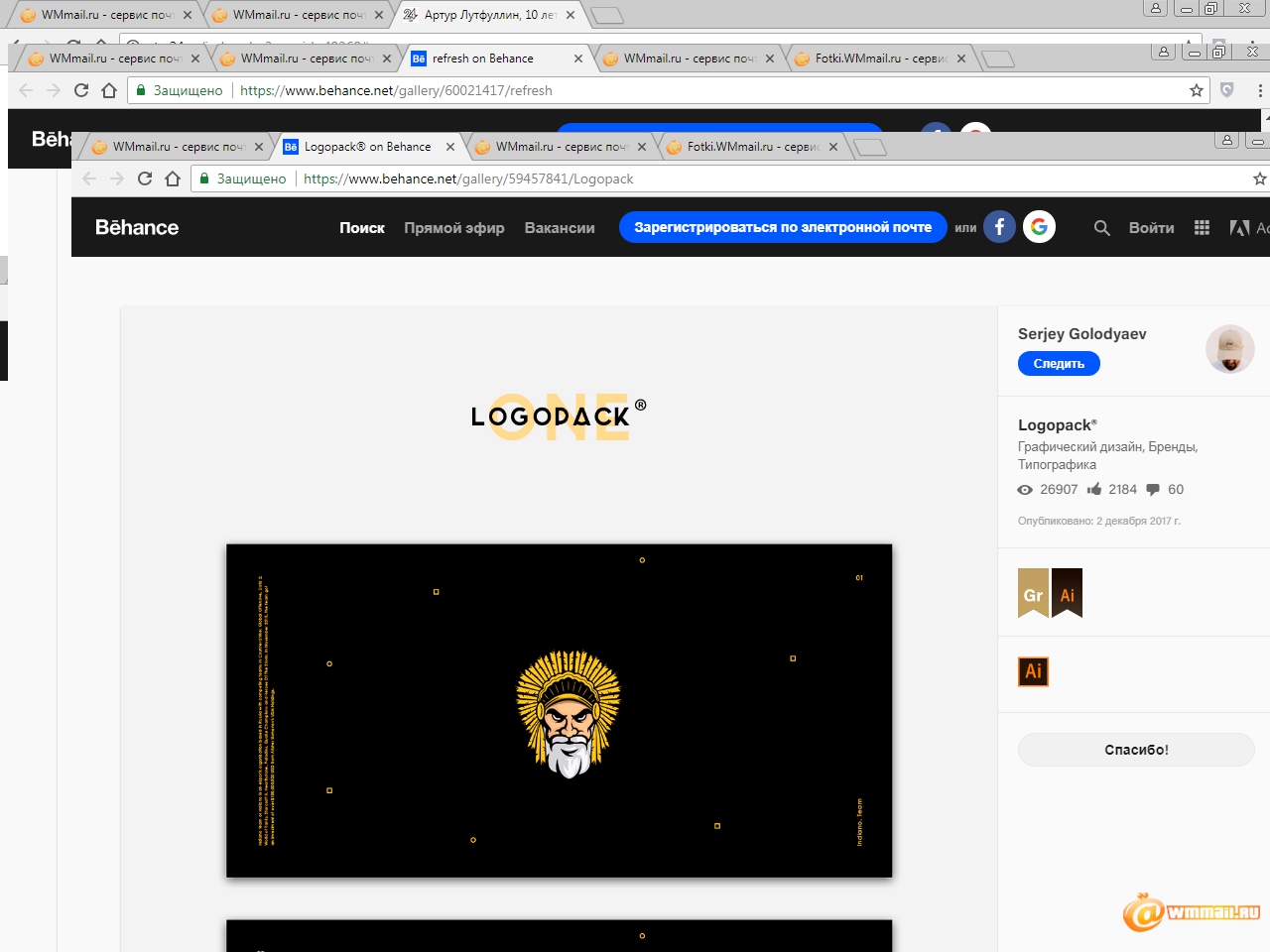Close Артур Лутфуллин tab in back window
The height and width of the screenshot is (952, 1270).
pos(571,15)
